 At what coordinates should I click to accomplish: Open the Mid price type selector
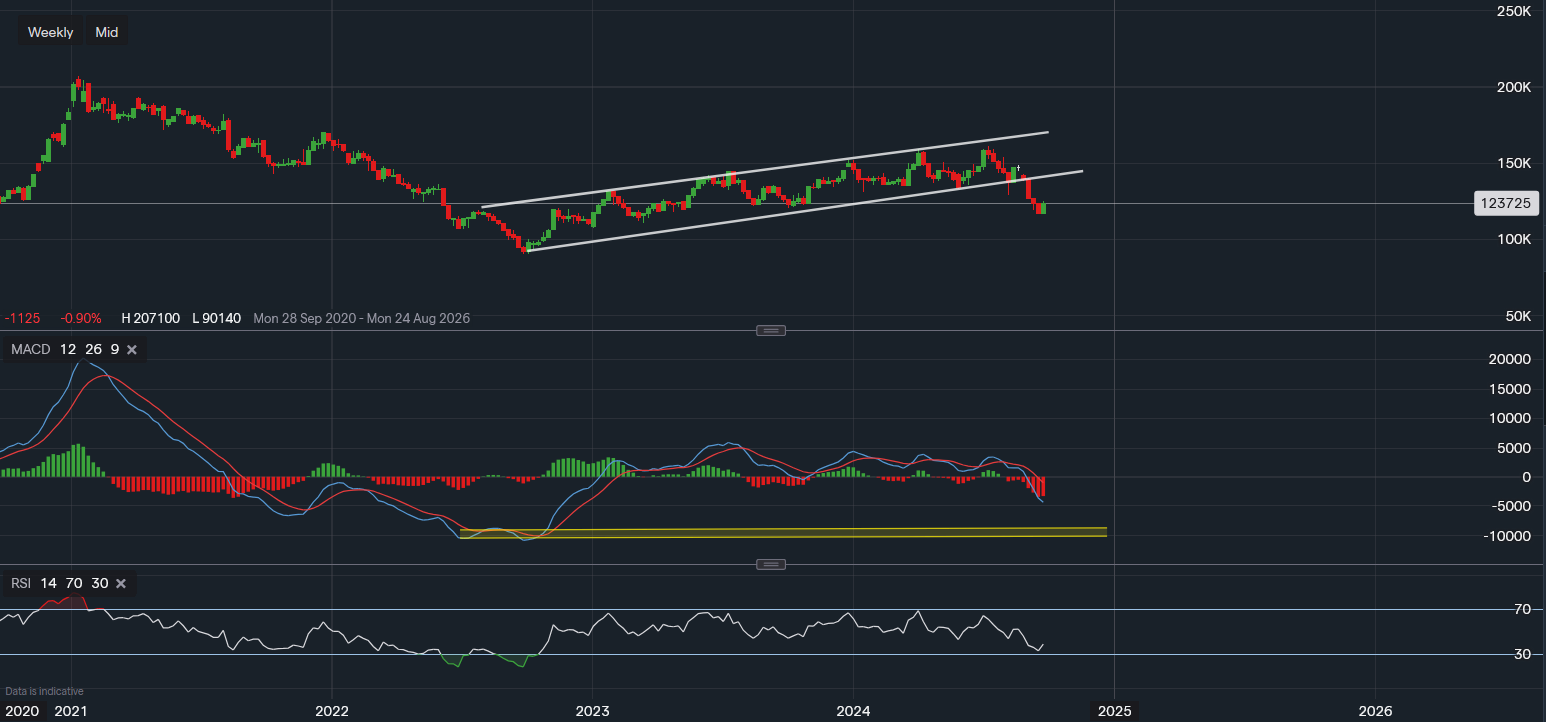point(107,32)
